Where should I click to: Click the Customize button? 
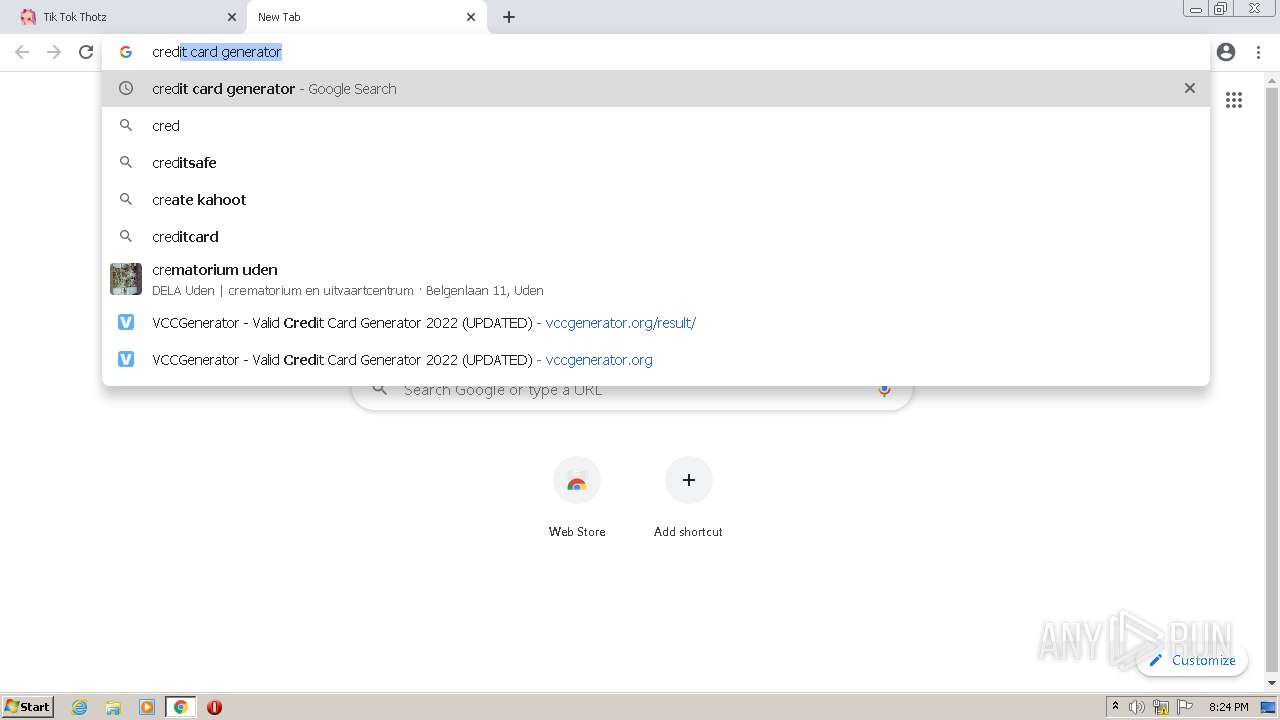coord(1192,660)
